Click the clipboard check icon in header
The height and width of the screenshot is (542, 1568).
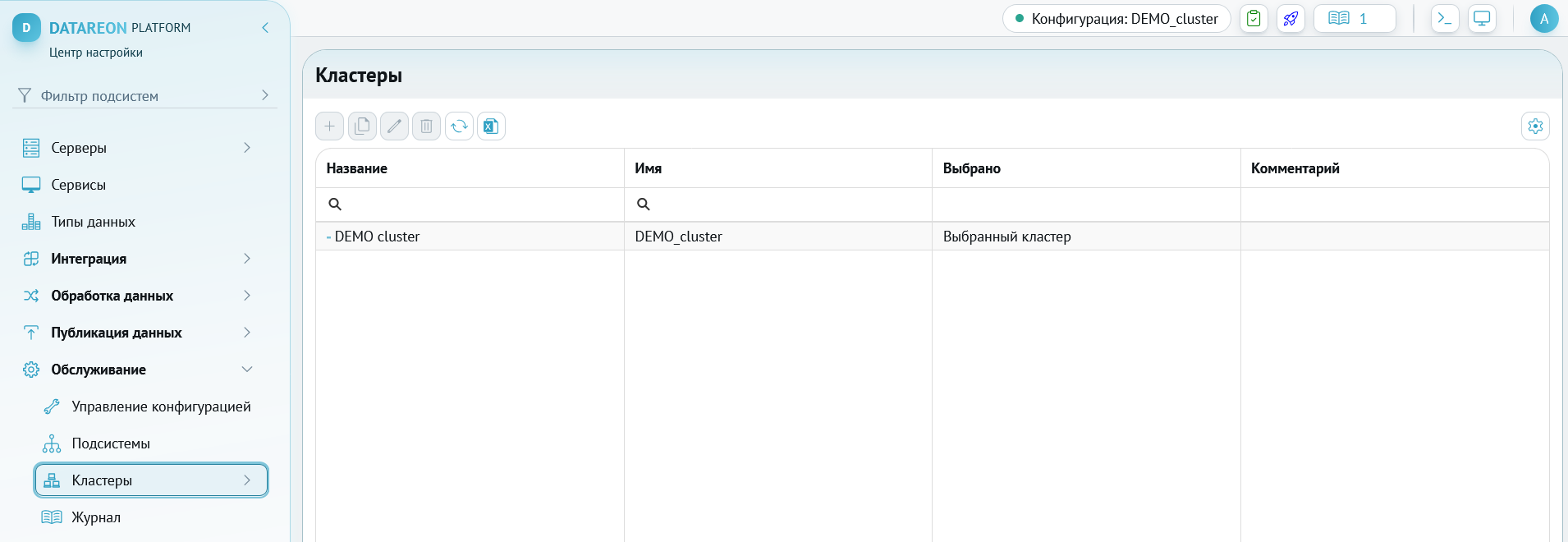coord(1254,19)
